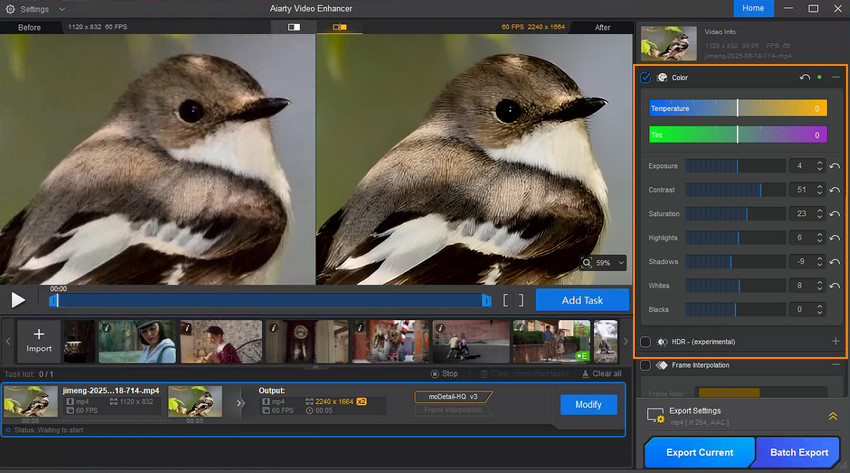850x473 pixels.
Task: Switch to the Home tab
Action: click(754, 8)
